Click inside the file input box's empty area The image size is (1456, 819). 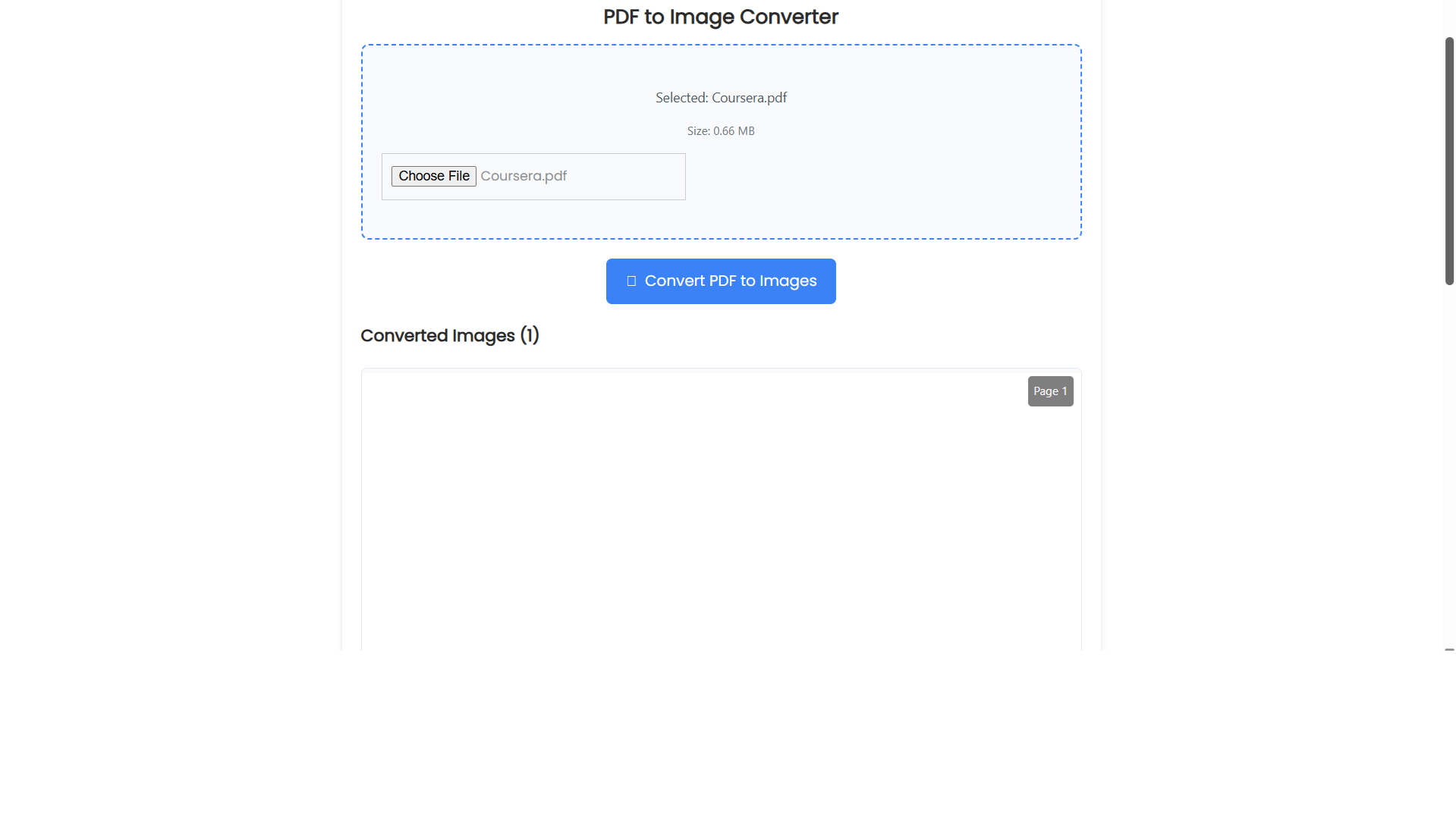[x=626, y=177]
